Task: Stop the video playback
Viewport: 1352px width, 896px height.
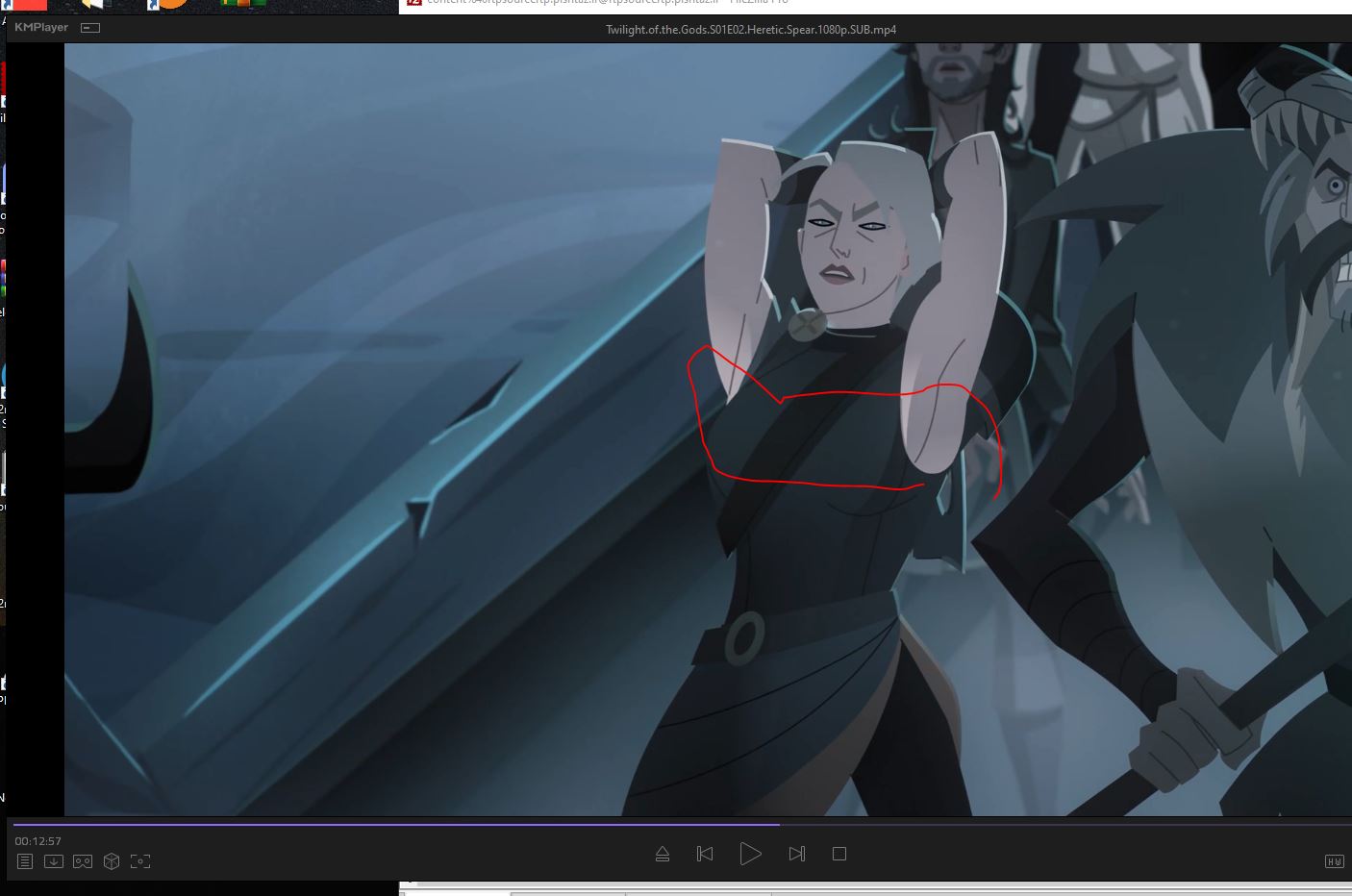Action: pyautogui.click(x=839, y=854)
